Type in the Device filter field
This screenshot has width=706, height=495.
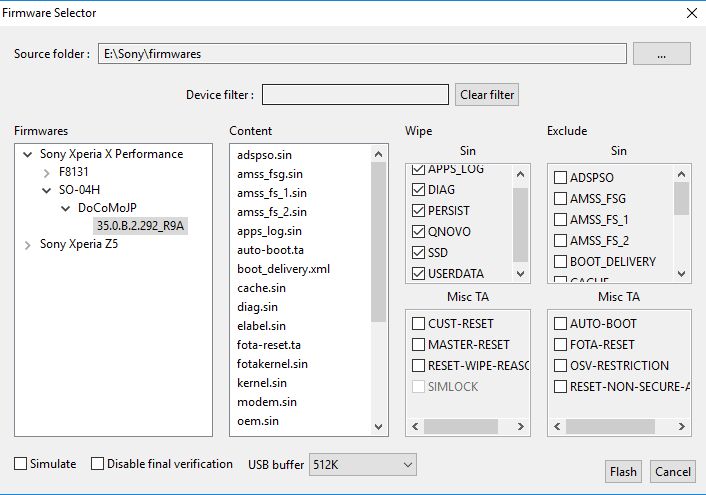point(355,95)
